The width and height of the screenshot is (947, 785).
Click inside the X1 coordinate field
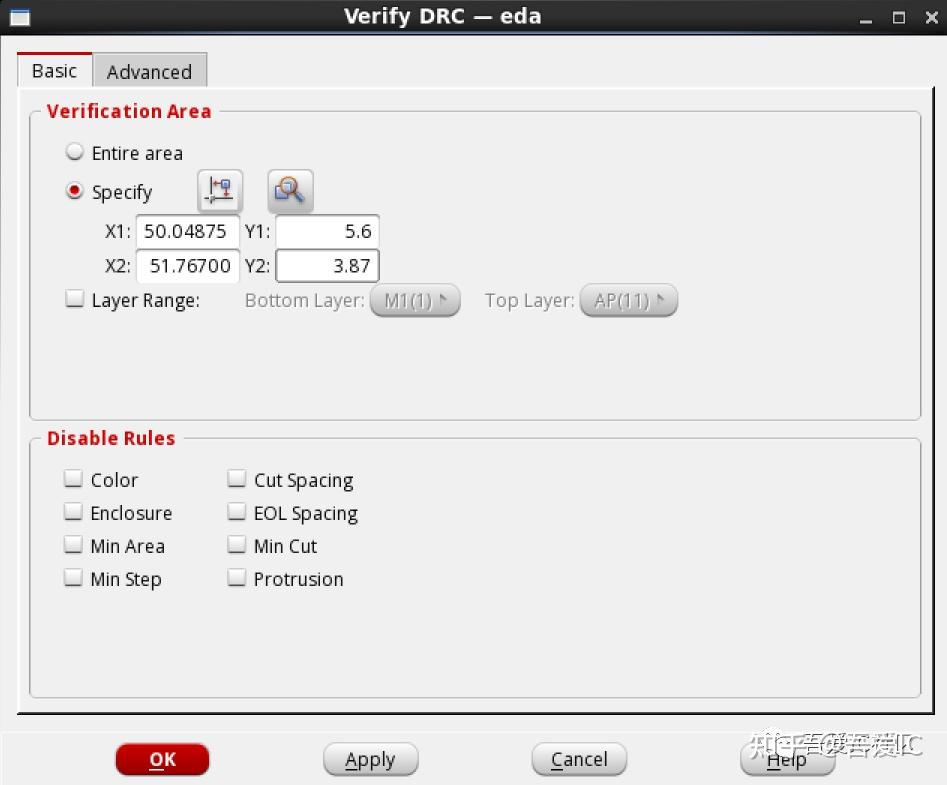(x=187, y=230)
